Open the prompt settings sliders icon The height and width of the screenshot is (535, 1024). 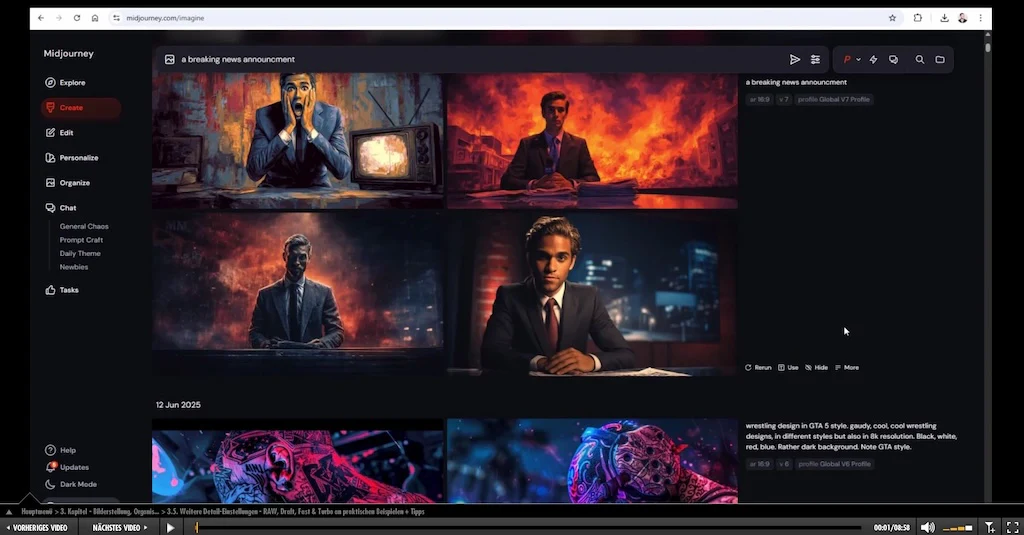click(x=816, y=60)
